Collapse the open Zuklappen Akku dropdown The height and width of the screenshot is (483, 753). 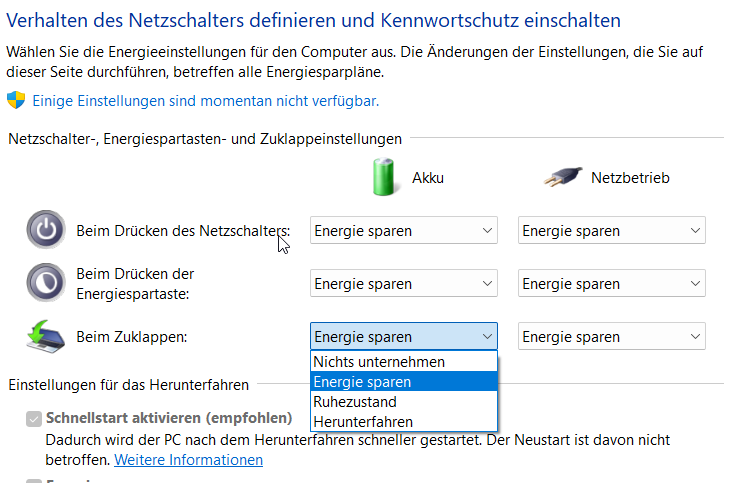point(403,337)
